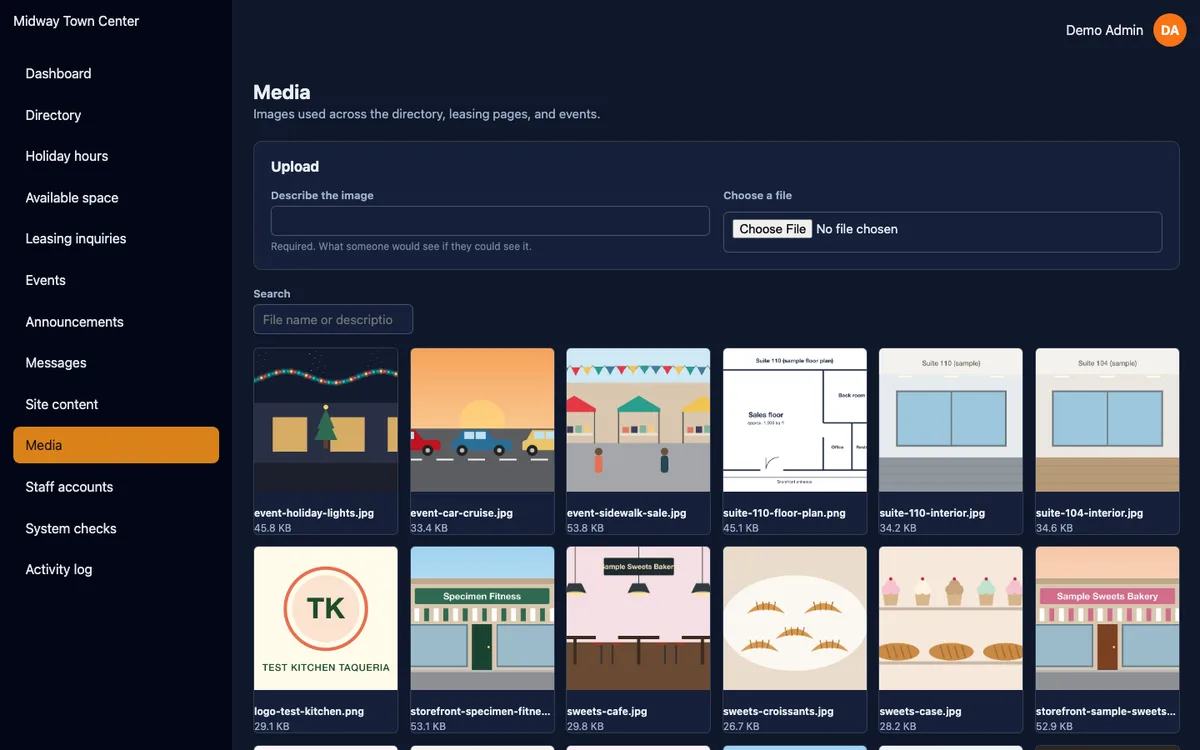Click the 26.7 KB file size
Image resolution: width=1200 pixels, height=750 pixels.
(x=741, y=727)
